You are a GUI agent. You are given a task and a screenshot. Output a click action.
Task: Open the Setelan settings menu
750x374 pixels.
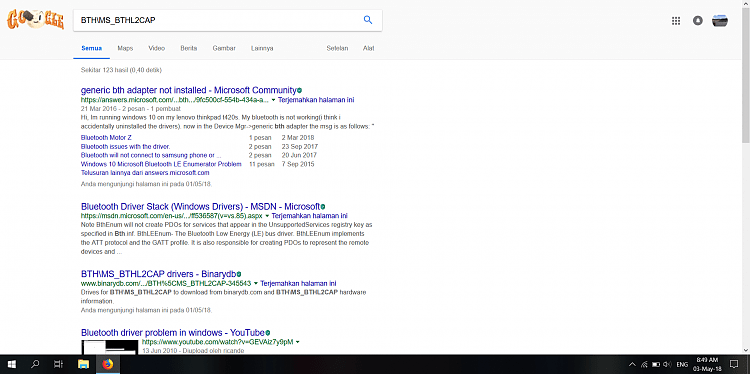coord(337,48)
